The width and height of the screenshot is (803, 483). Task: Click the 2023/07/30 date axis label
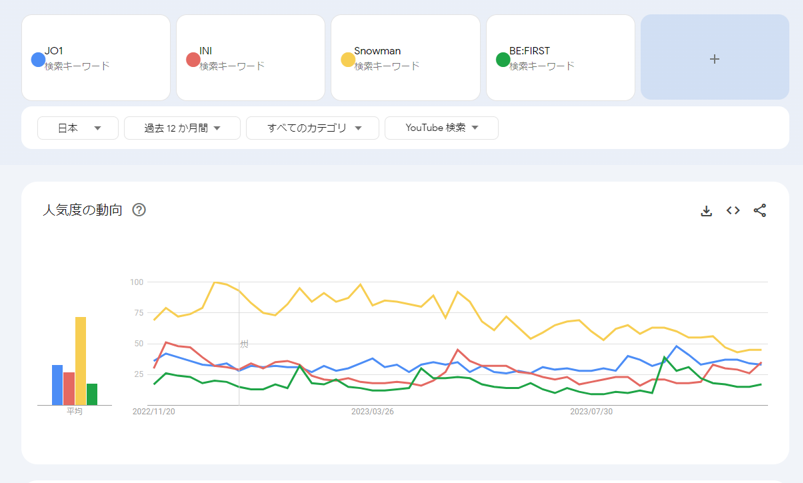591,412
